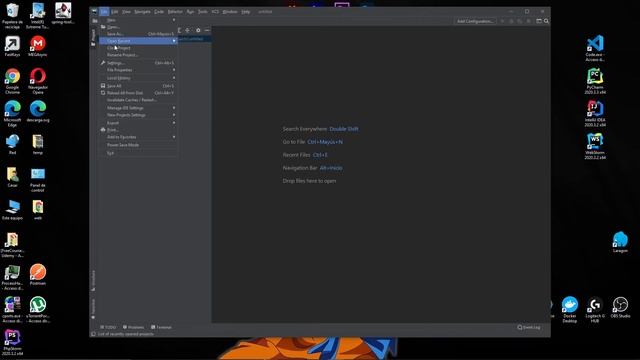Image resolution: width=640 pixels, height=360 pixels.
Task: Open PyCharm desktop shortcut
Action: [595, 81]
